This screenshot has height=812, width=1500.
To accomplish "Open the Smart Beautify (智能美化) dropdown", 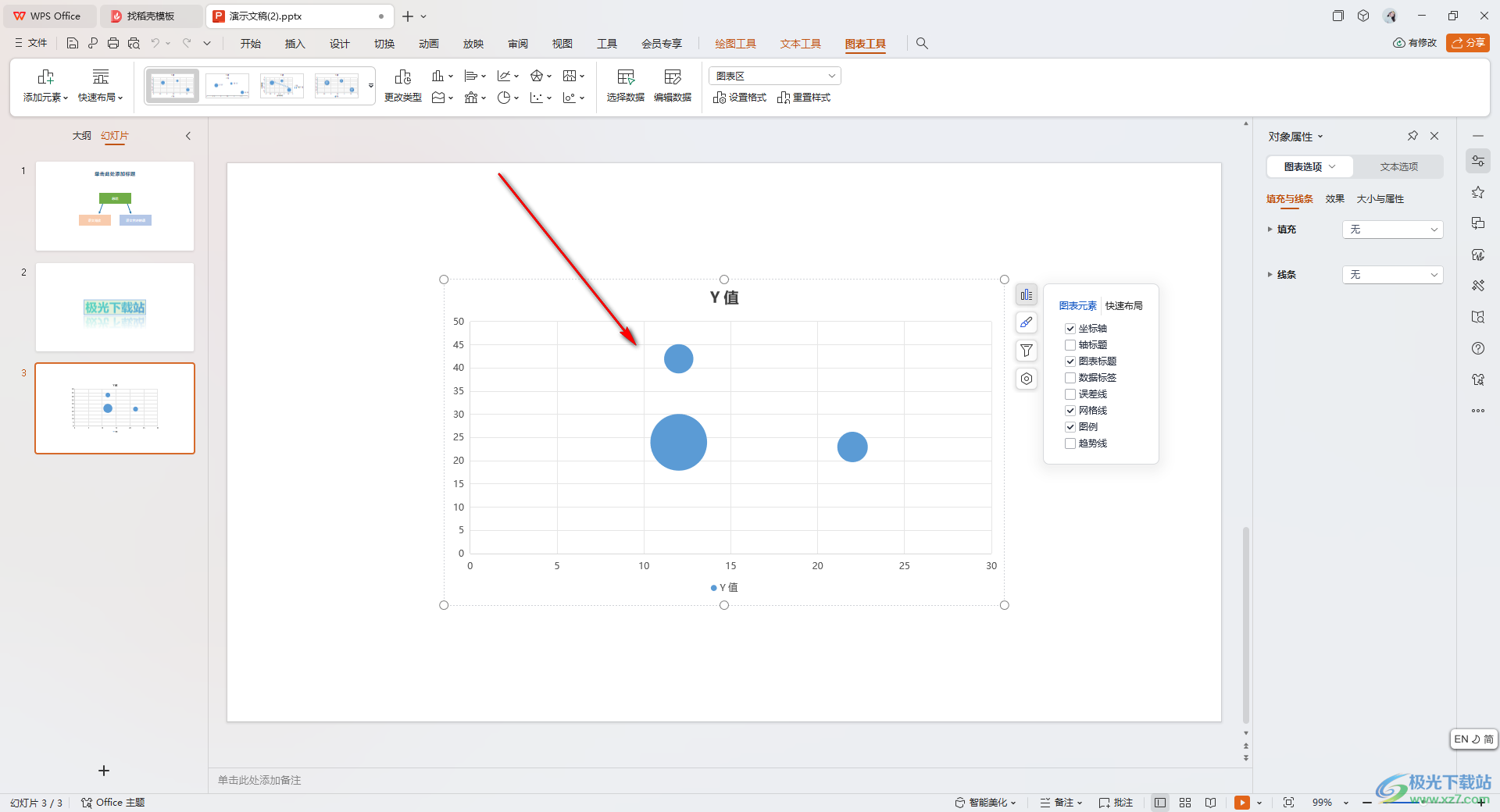I will [986, 803].
